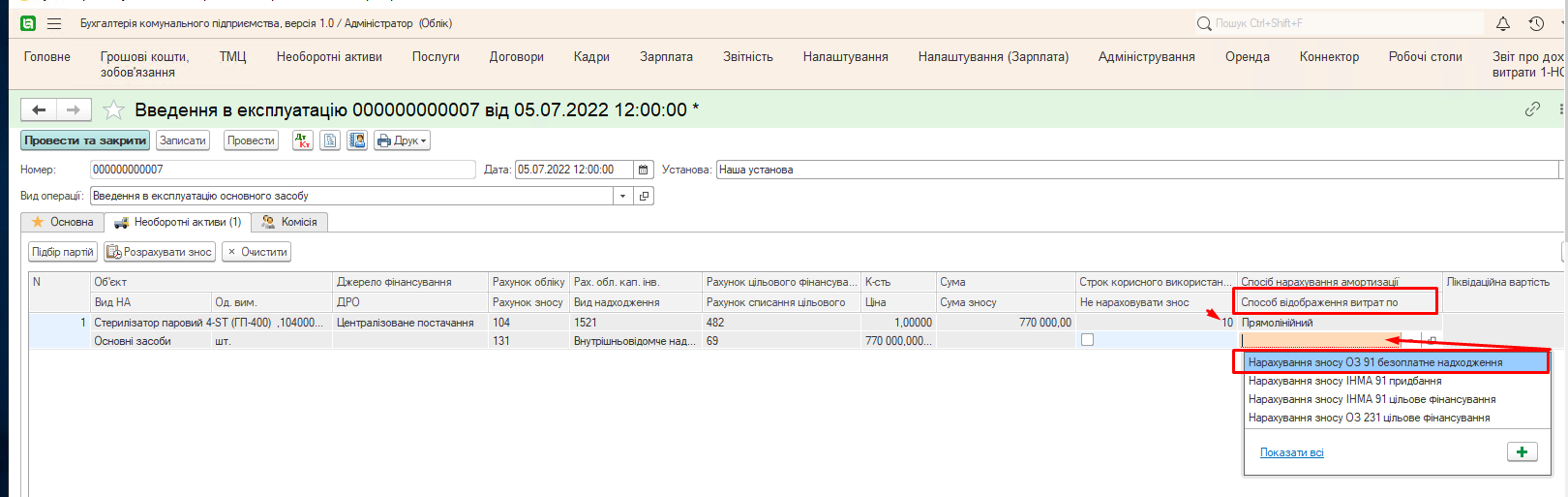This screenshot has height=497, width=1568.
Task: Open the Зарплата menu section
Action: pyautogui.click(x=666, y=57)
